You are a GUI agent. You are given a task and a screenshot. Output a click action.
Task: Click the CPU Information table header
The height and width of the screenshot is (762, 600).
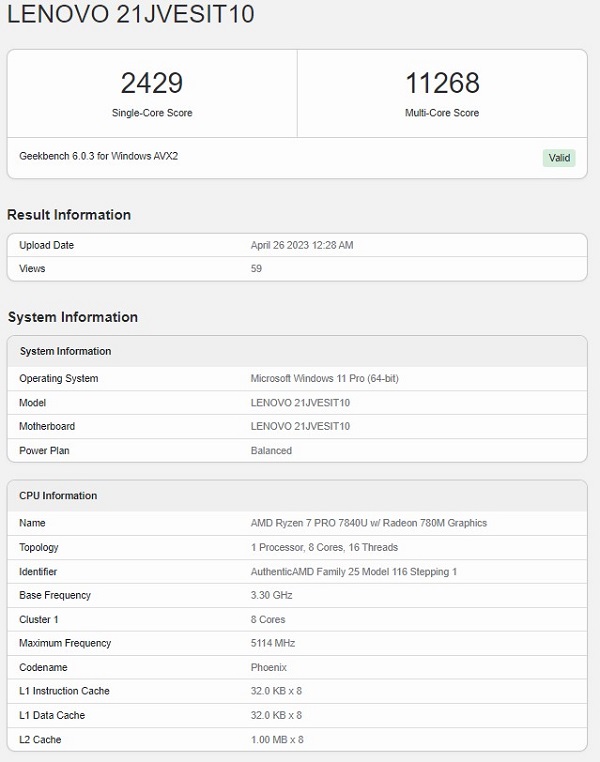(58, 496)
